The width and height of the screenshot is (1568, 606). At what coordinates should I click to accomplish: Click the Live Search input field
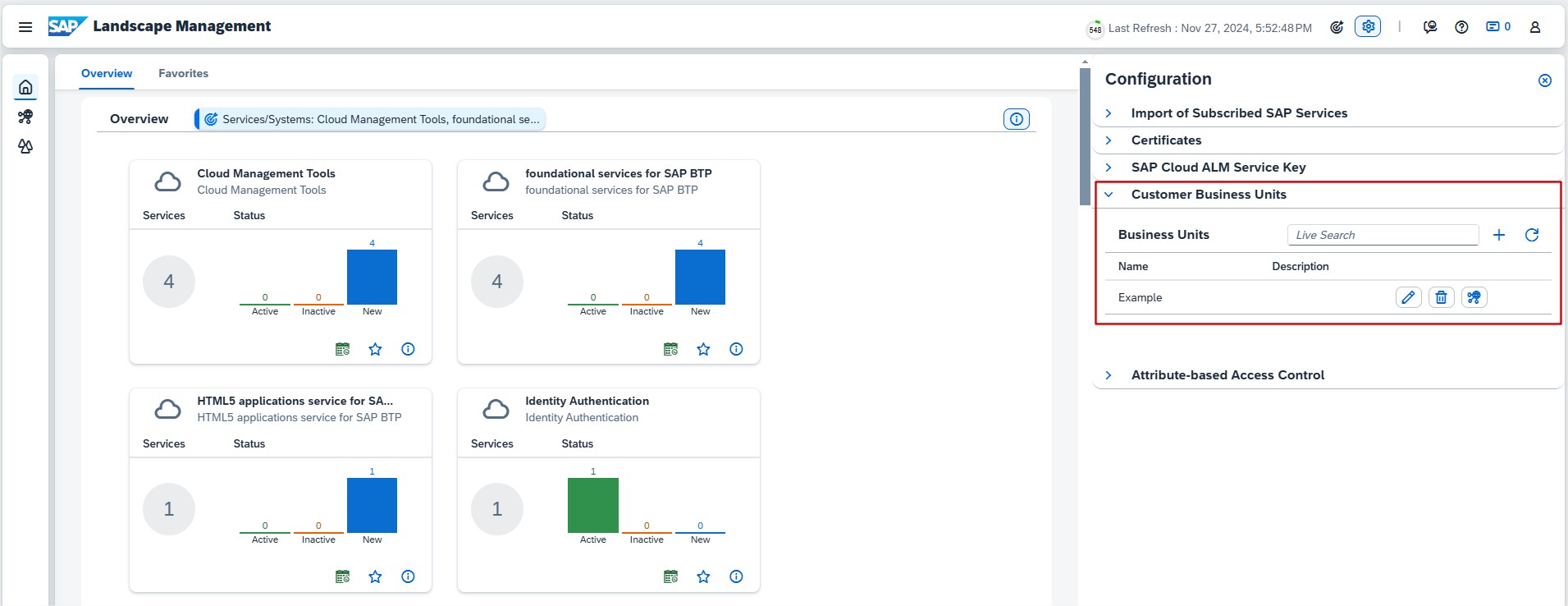[1383, 235]
